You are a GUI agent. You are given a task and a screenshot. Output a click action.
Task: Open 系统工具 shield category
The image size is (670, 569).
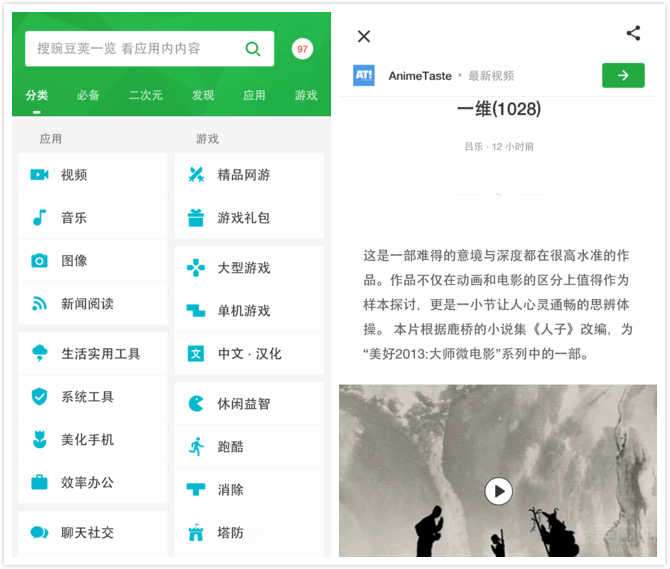[x=93, y=396]
